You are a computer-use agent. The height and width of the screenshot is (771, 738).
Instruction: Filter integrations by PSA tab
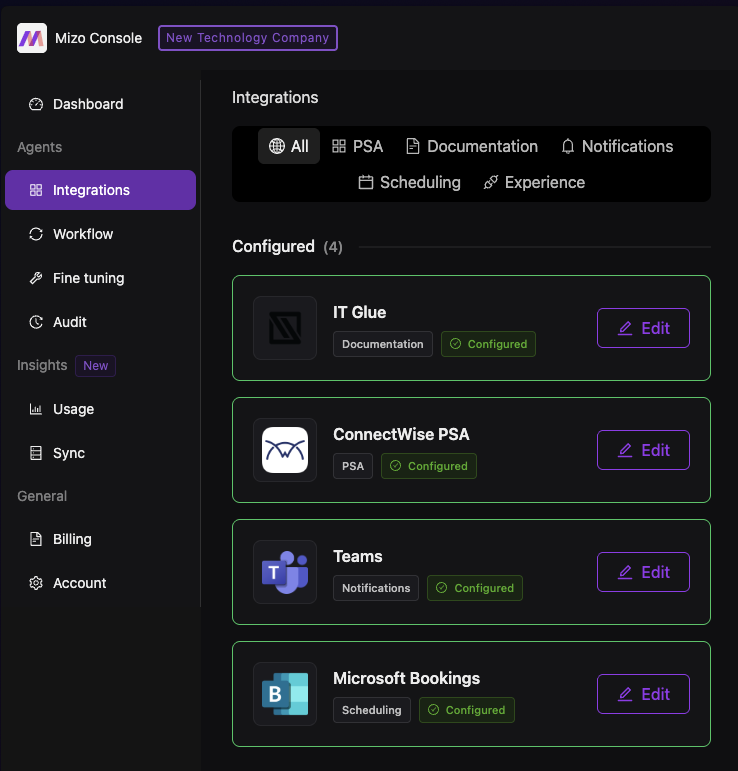coord(357,146)
